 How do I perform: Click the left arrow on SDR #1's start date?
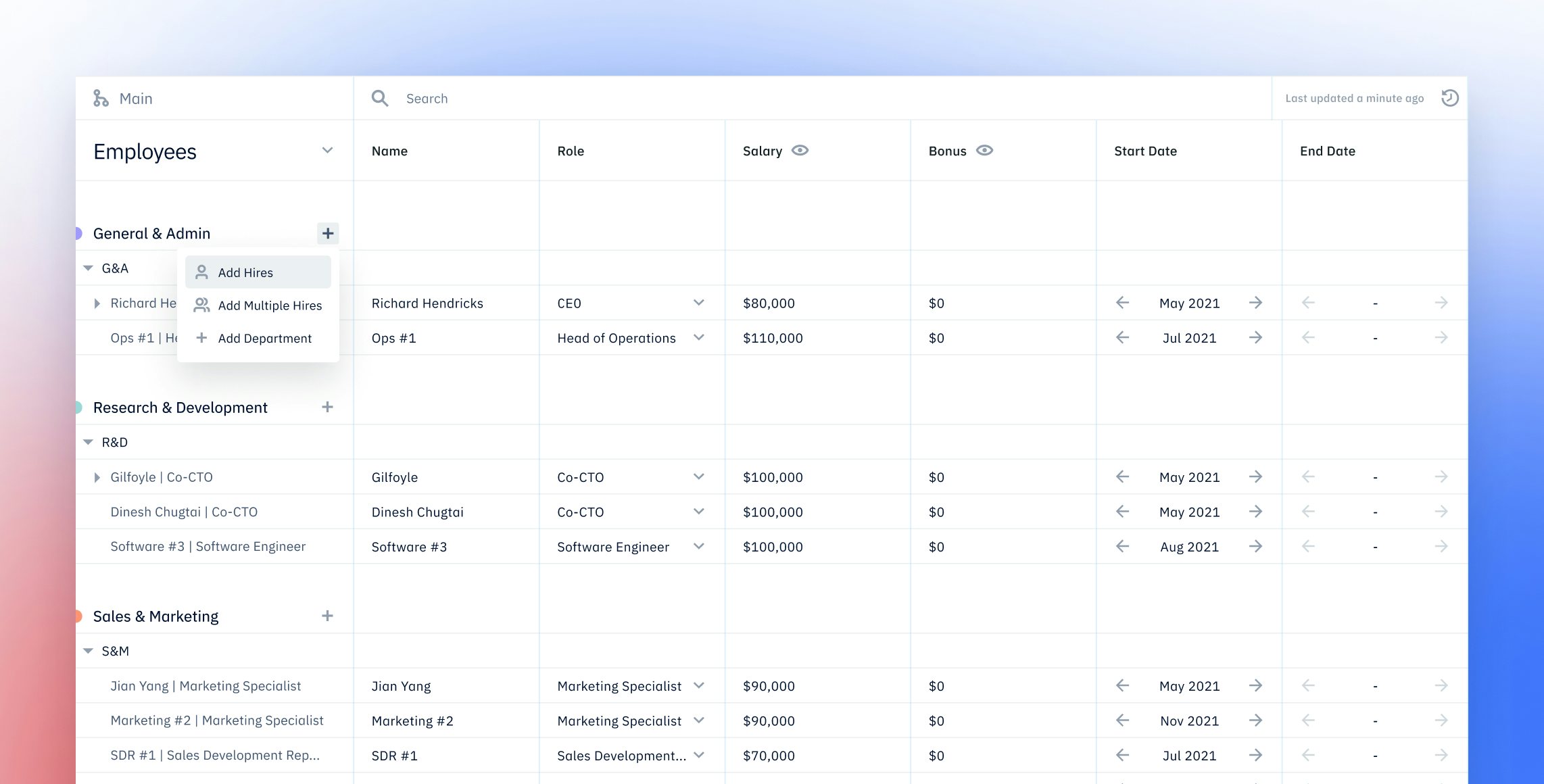pos(1121,755)
